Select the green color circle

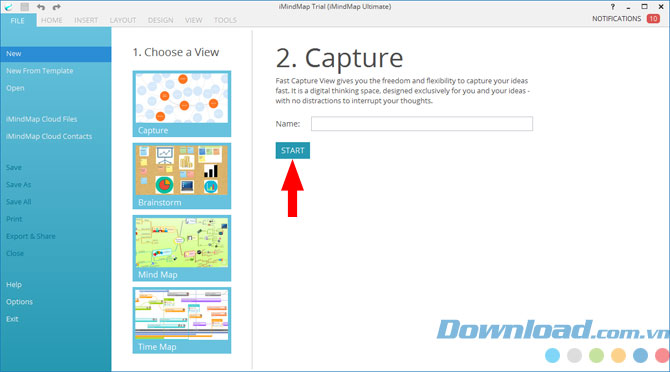coord(596,355)
